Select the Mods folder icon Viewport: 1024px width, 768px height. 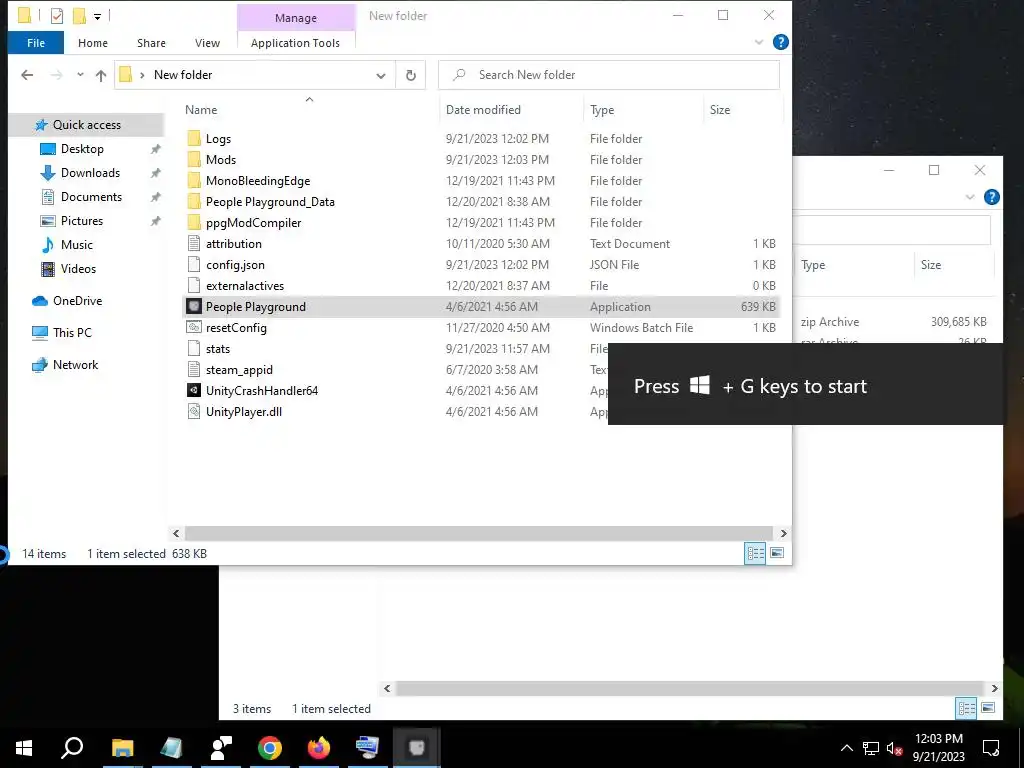pyautogui.click(x=194, y=159)
